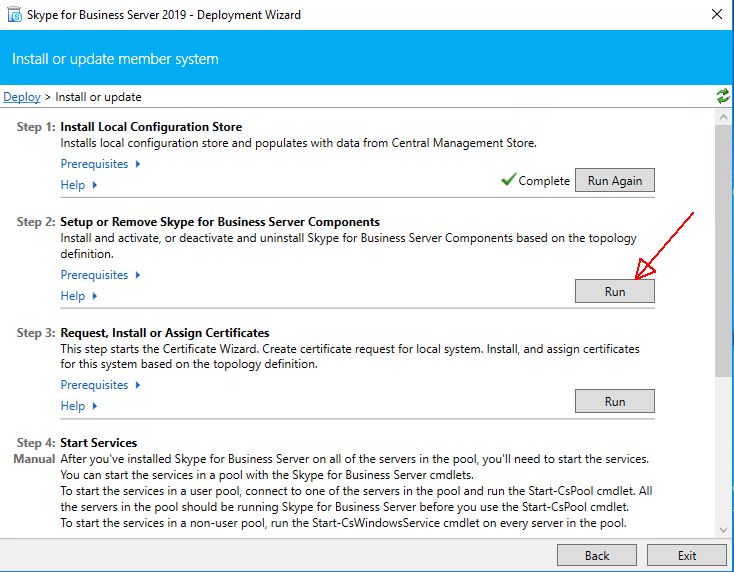Image resolution: width=734 pixels, height=572 pixels.
Task: Expand Prerequisites under Step 3
Action: tap(100, 385)
